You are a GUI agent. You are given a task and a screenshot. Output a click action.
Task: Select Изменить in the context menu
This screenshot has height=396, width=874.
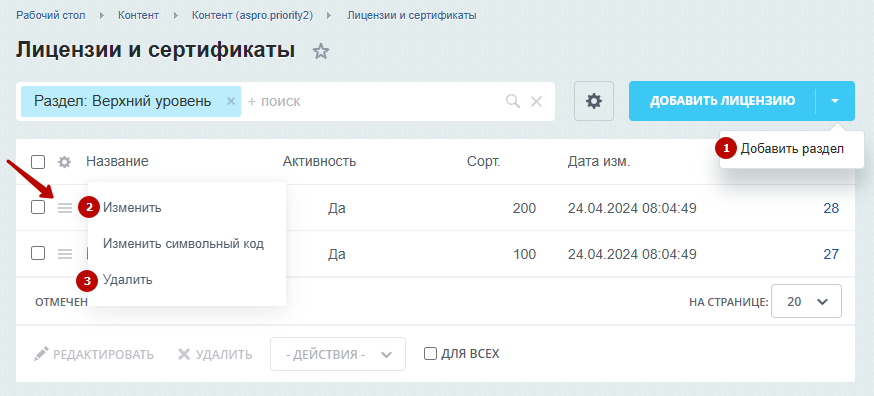[132, 208]
